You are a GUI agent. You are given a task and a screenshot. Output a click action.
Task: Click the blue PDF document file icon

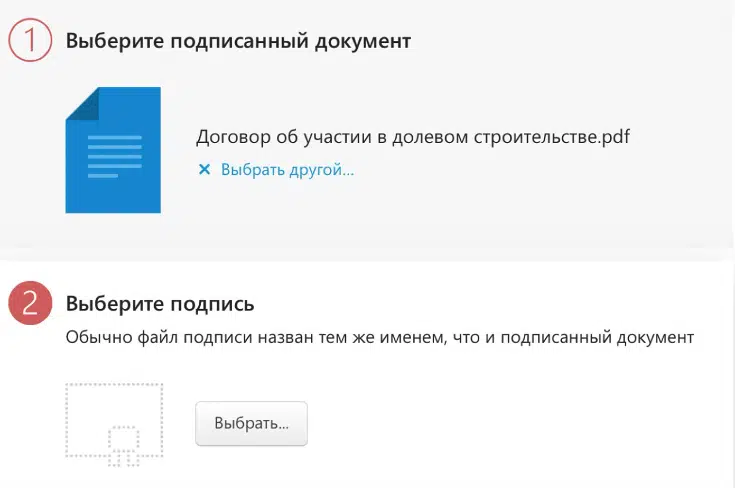point(113,150)
